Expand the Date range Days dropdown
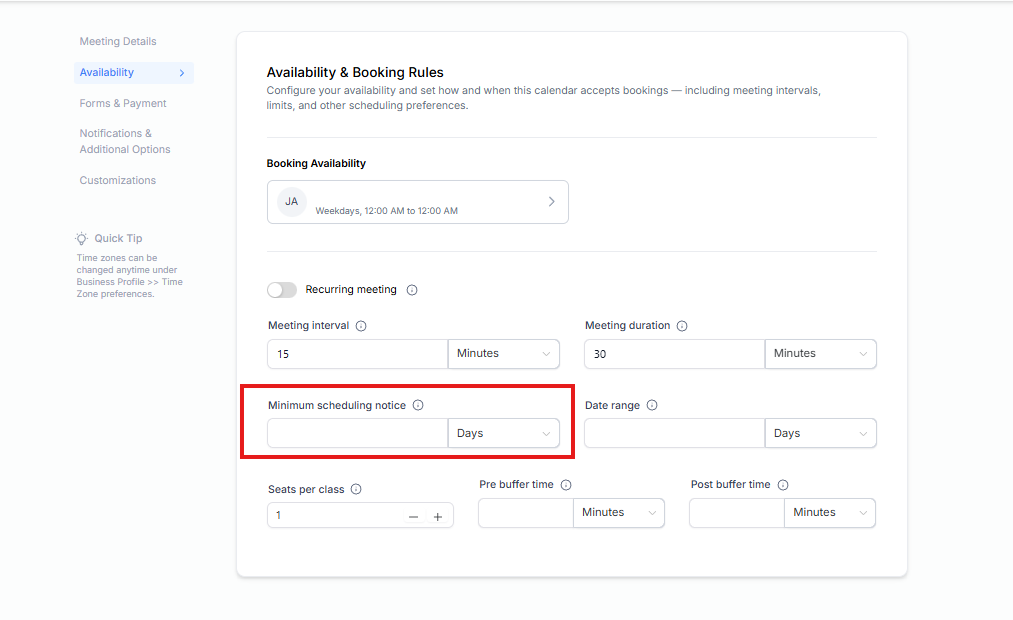 tap(820, 434)
